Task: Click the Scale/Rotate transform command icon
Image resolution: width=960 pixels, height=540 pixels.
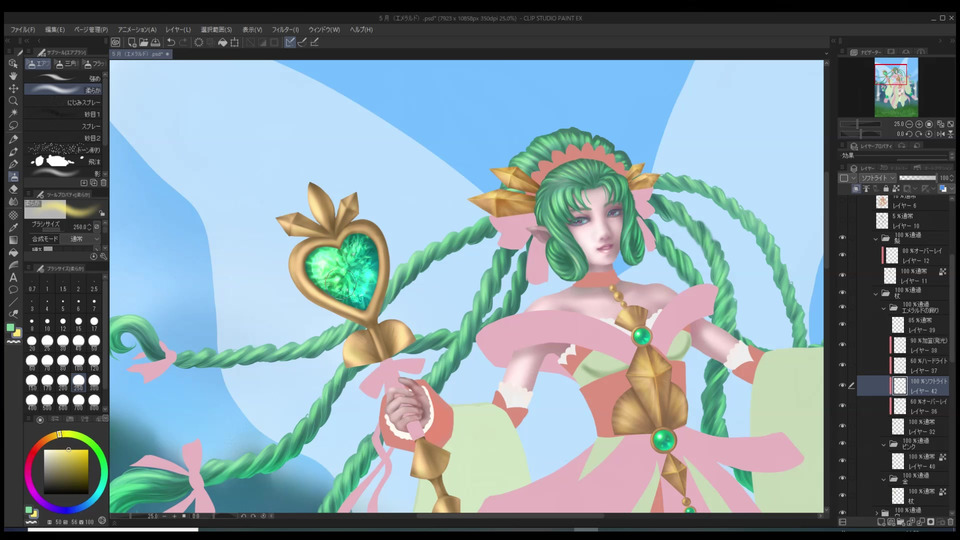Action: click(234, 42)
